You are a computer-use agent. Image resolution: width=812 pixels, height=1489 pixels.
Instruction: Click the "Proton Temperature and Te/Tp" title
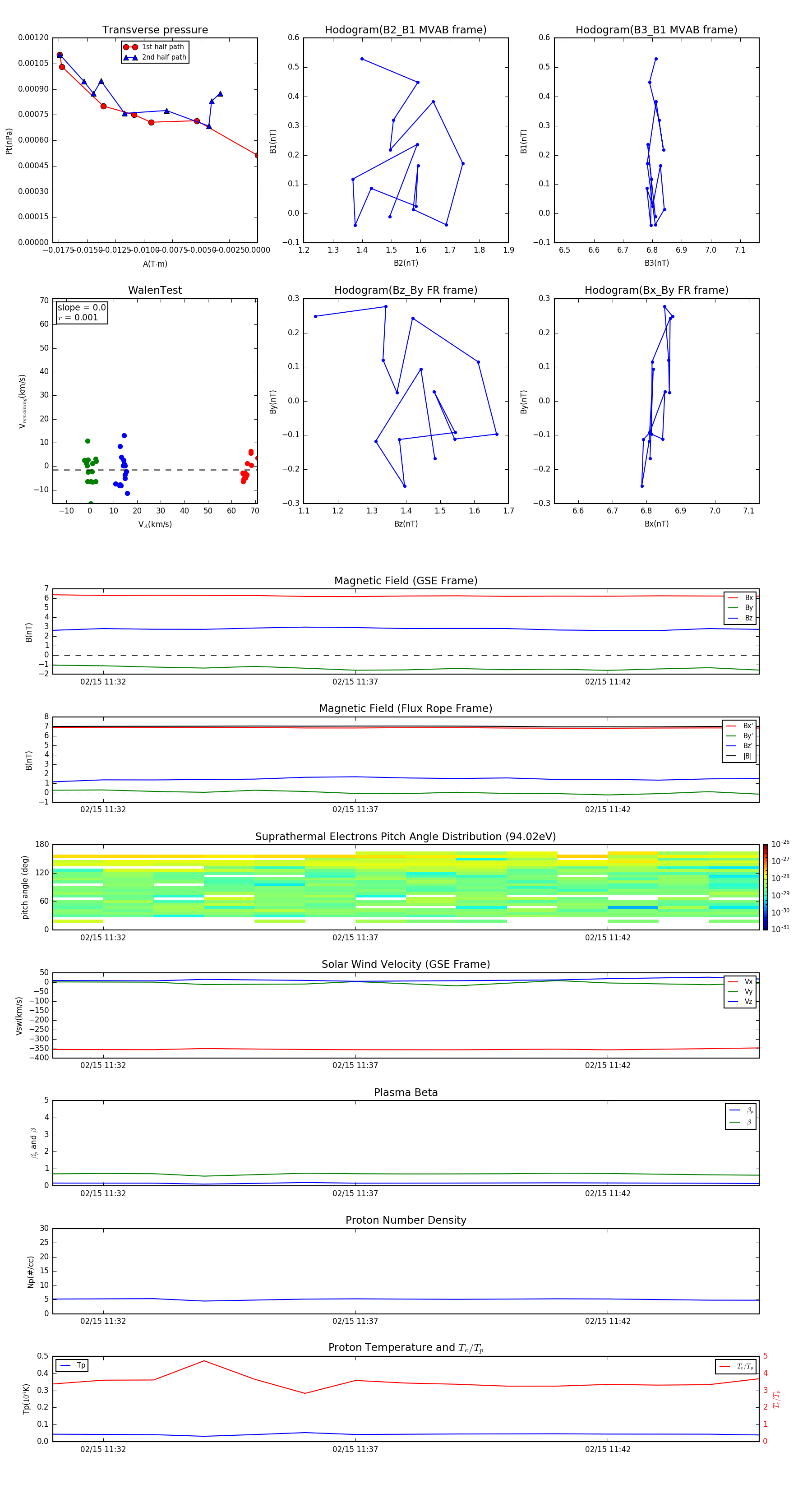click(406, 1348)
